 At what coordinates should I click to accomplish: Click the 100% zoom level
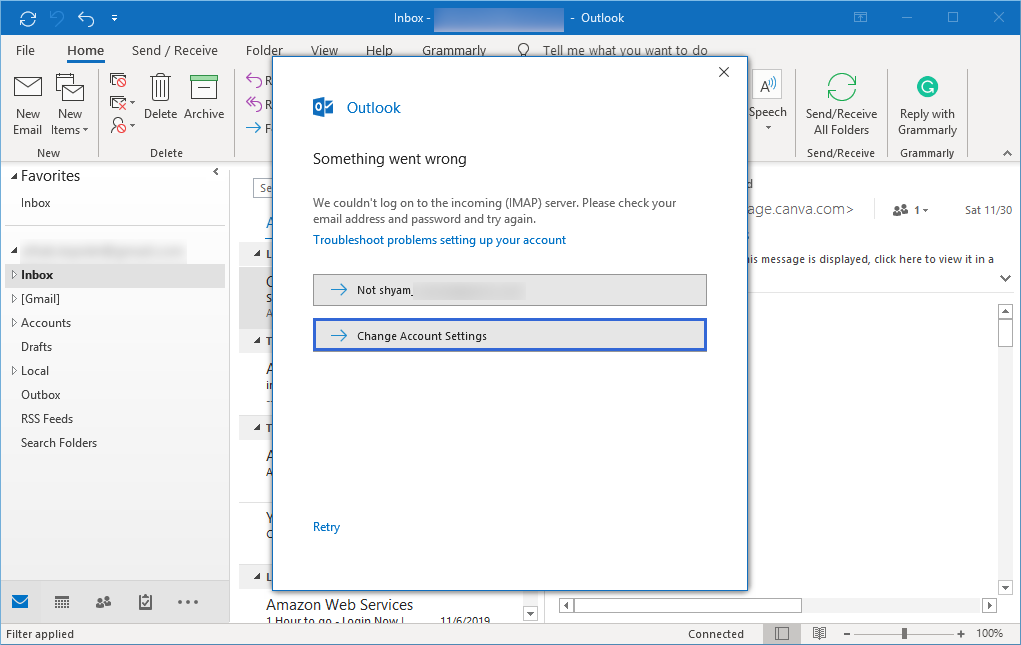990,634
